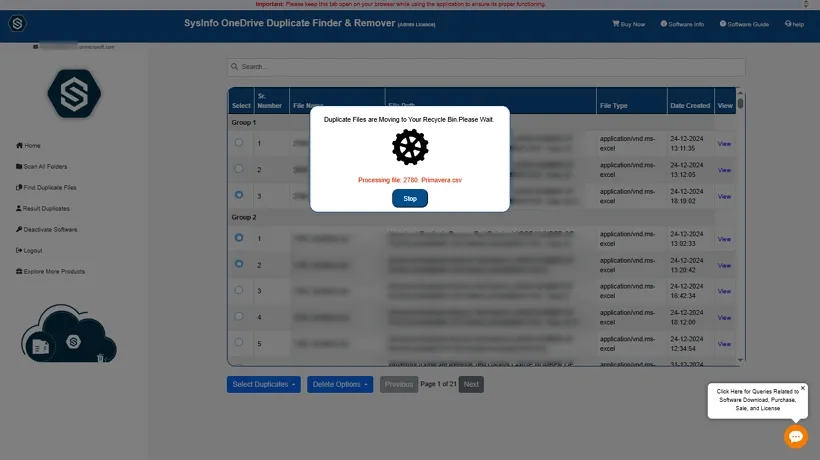
Task: Open the Select Duplicates dropdown
Action: pos(264,384)
